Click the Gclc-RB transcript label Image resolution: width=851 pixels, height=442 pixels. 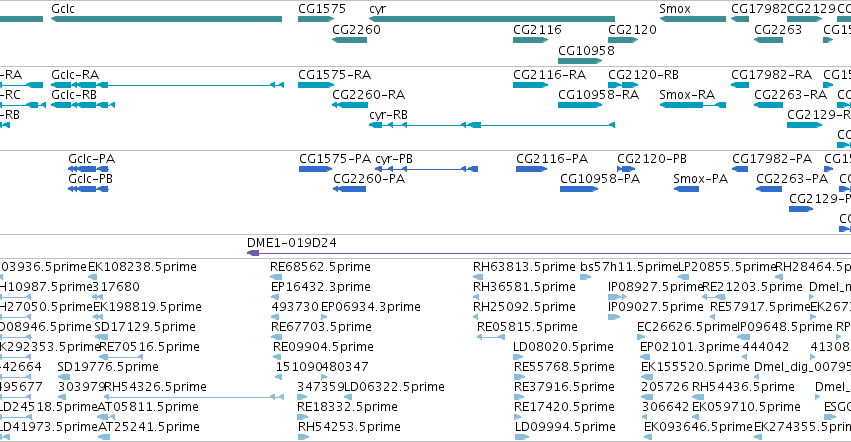pos(74,94)
